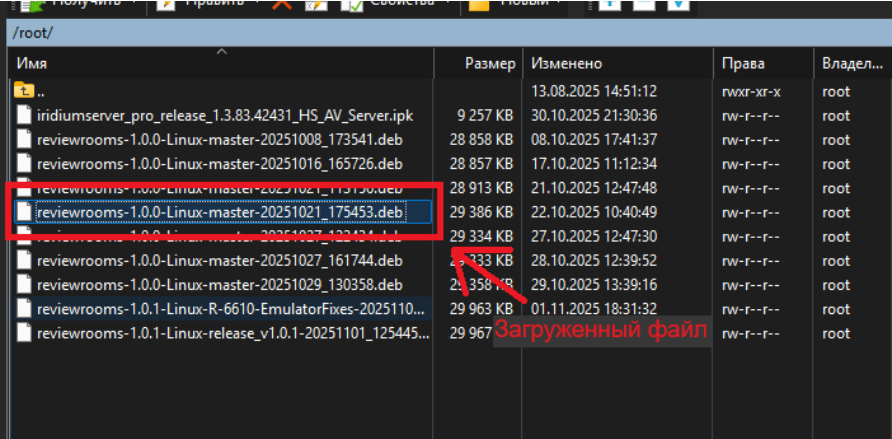Click the 29 386 KB size cell
Viewport: 892px width, 439px height.
click(x=481, y=213)
